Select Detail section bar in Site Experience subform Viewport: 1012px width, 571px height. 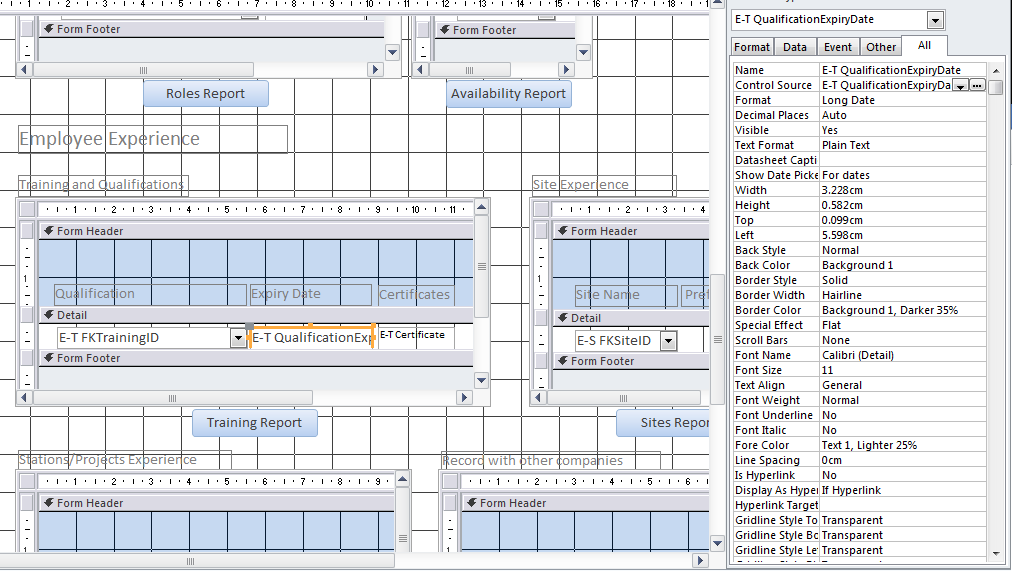631,318
